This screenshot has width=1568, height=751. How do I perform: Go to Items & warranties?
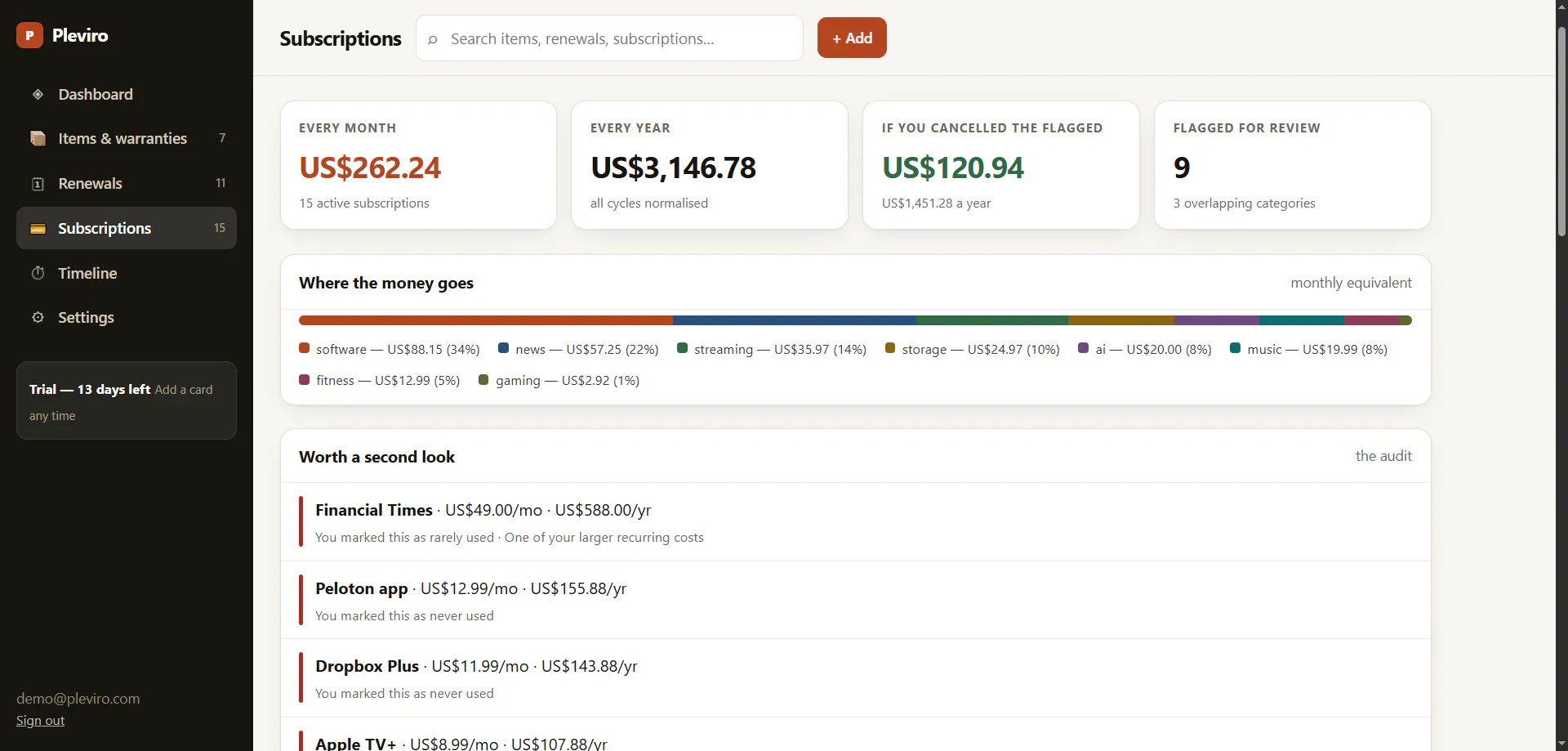click(127, 138)
